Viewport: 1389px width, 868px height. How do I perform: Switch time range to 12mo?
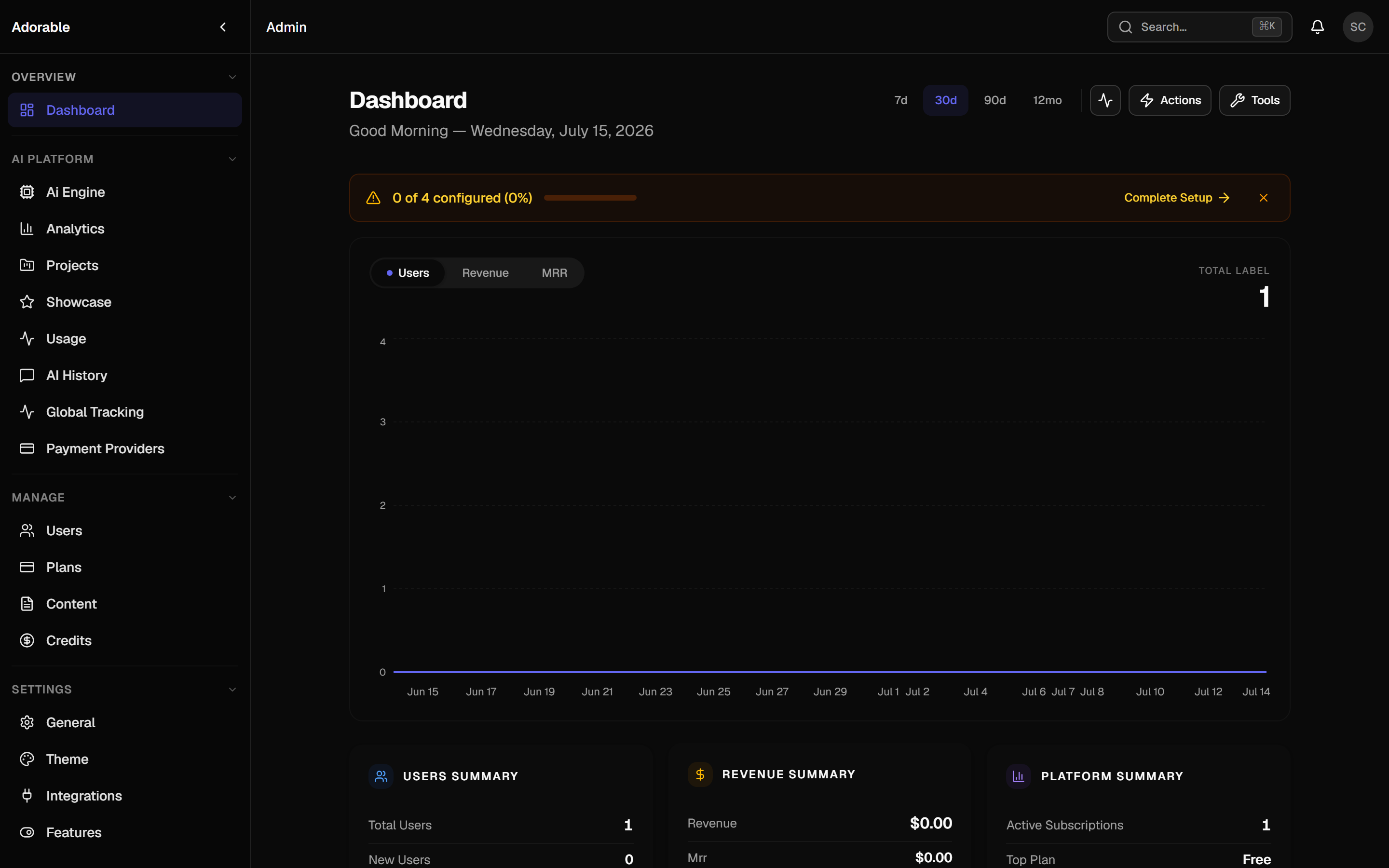click(x=1047, y=100)
